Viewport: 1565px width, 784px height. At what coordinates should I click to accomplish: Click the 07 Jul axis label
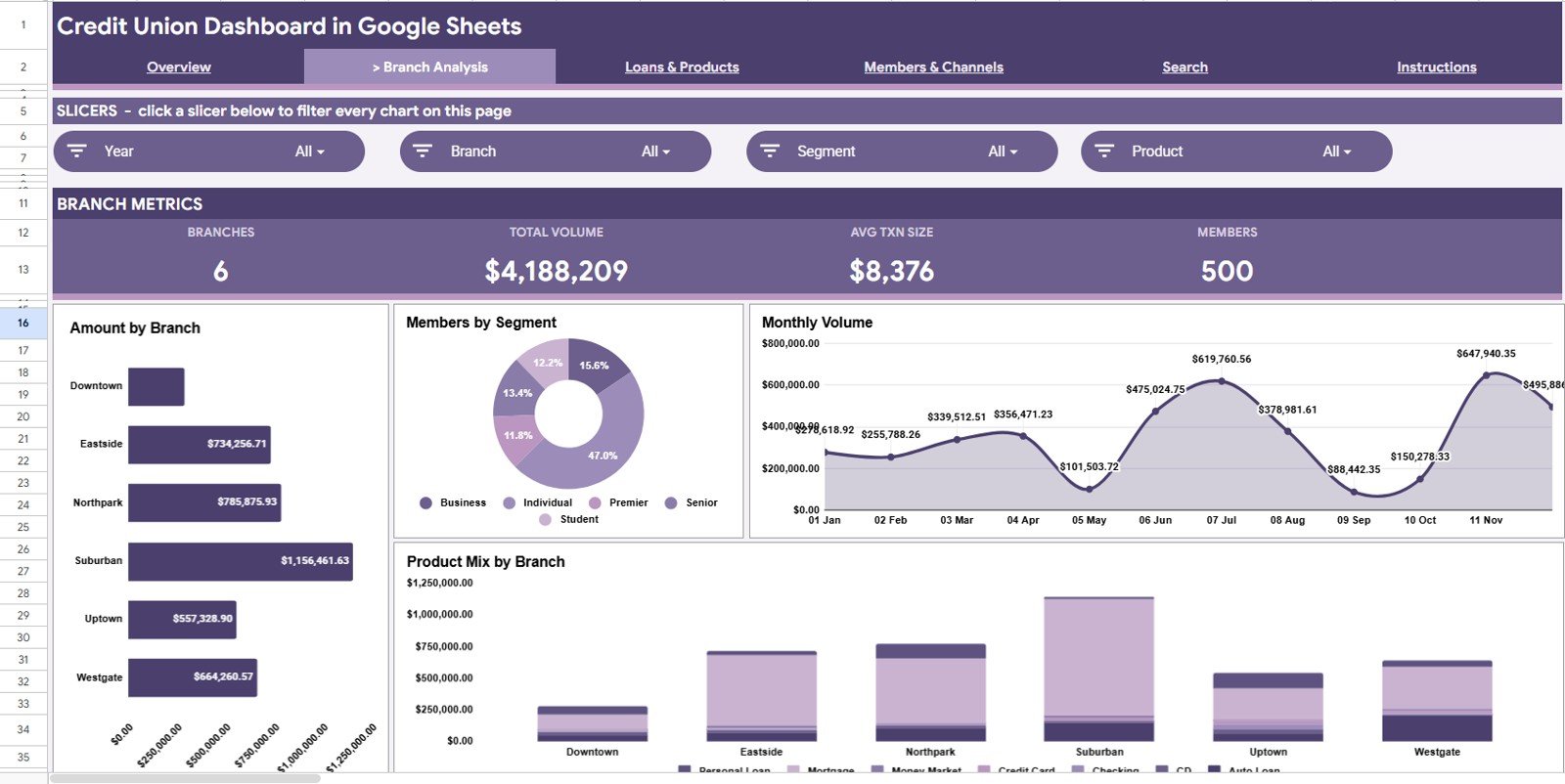pyautogui.click(x=1221, y=521)
